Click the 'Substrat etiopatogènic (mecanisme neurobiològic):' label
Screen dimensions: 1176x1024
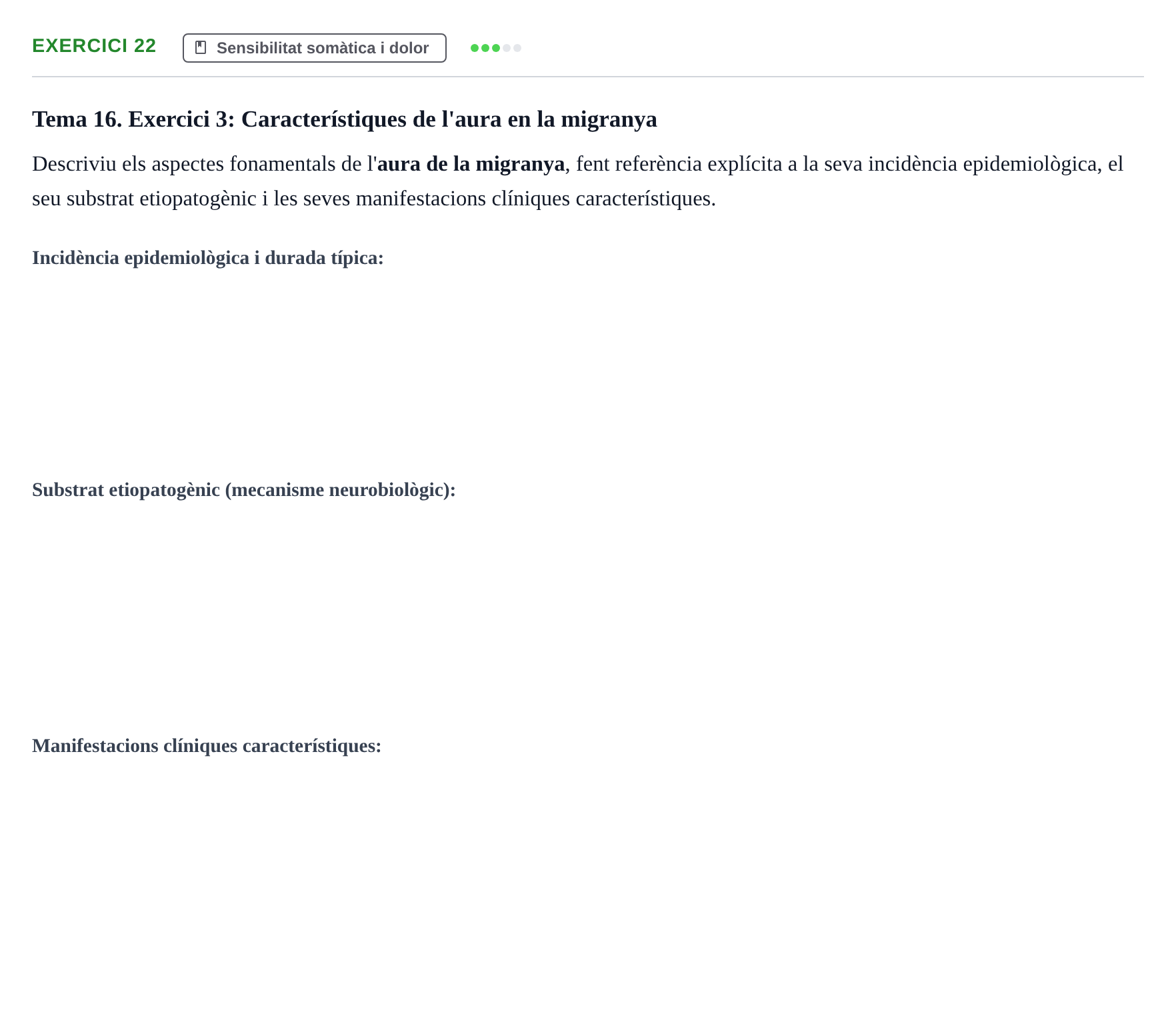coord(244,490)
